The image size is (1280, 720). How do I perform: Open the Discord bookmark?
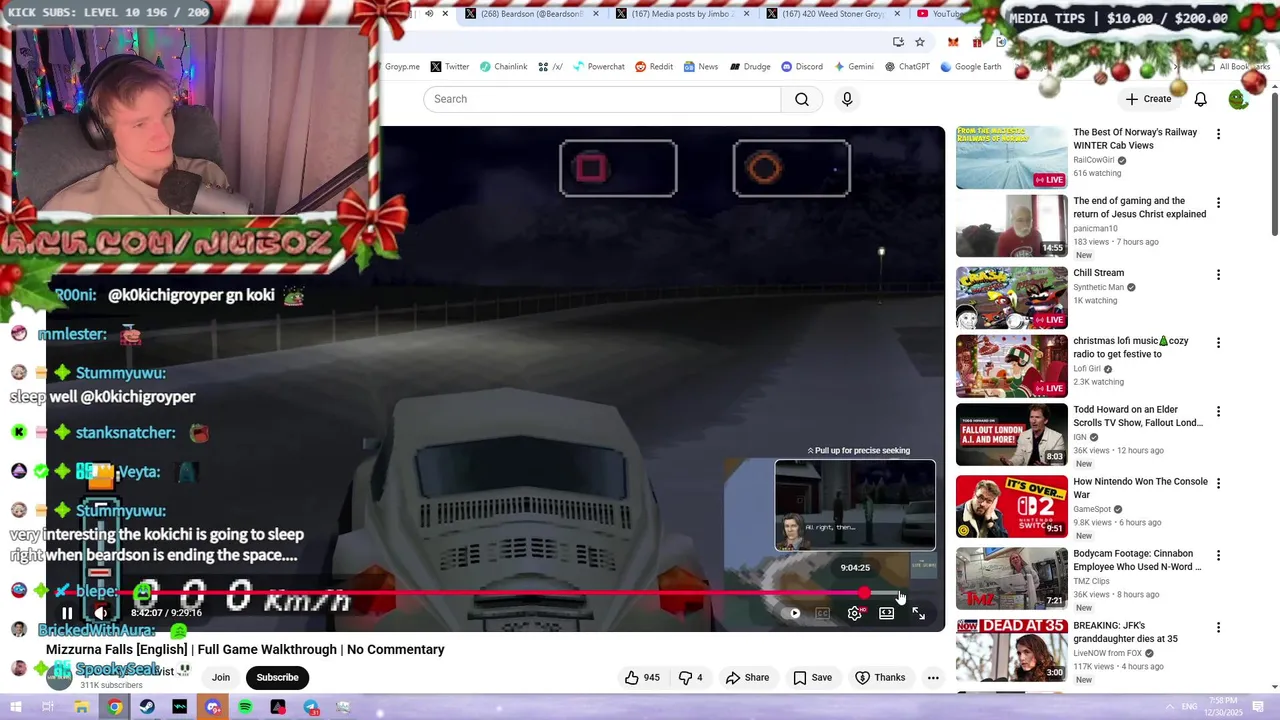pyautogui.click(x=802, y=67)
